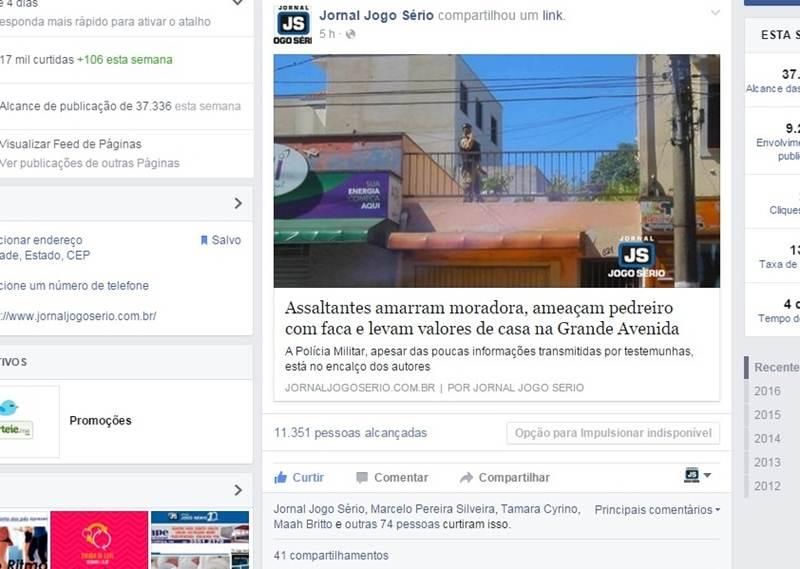Click the Compartilhar arrow icon
This screenshot has height=569, width=800.
(466, 477)
